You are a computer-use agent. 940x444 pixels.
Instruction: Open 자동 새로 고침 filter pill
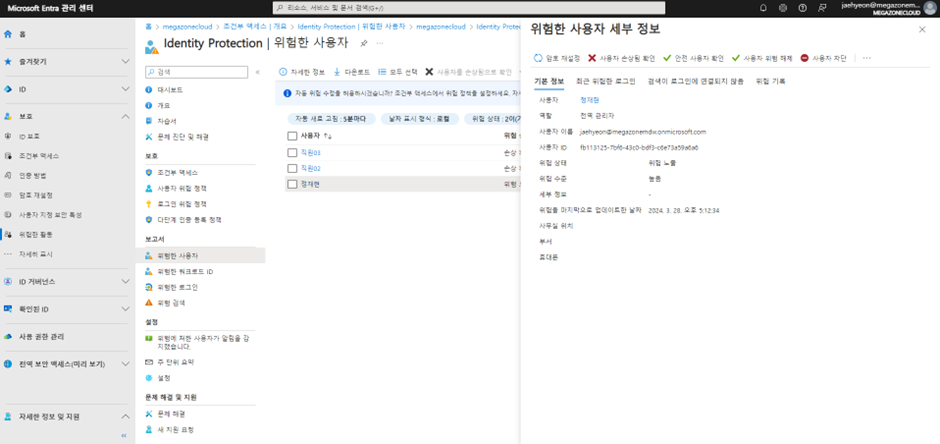point(331,119)
